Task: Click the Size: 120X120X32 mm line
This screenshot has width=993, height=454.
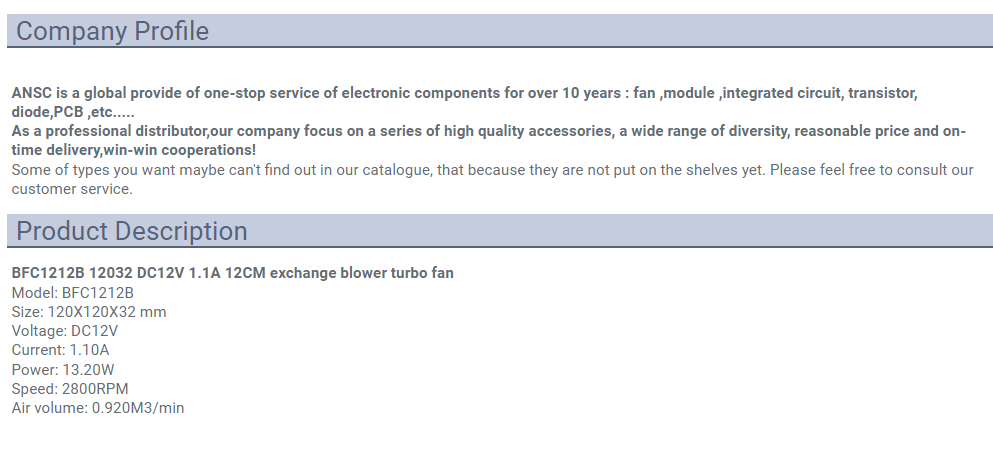Action: tap(89, 312)
